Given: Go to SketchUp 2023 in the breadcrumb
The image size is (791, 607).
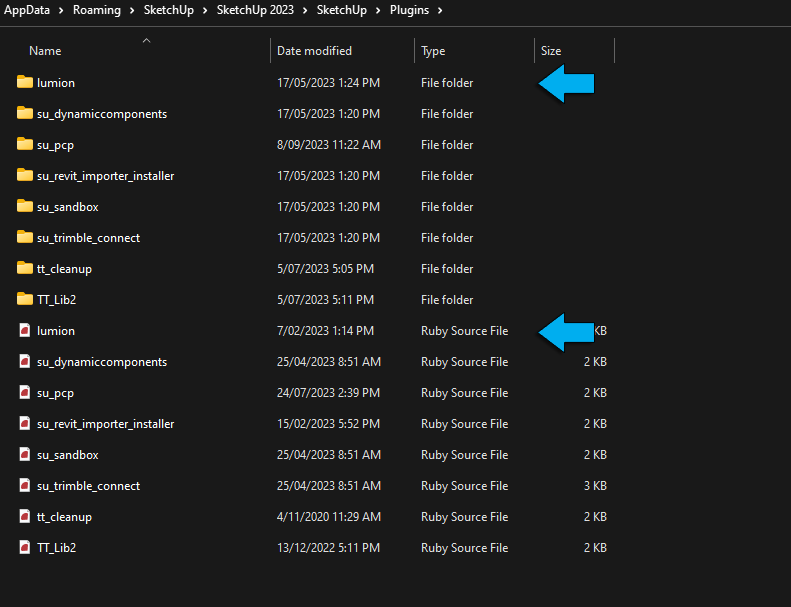Looking at the screenshot, I should 254,11.
